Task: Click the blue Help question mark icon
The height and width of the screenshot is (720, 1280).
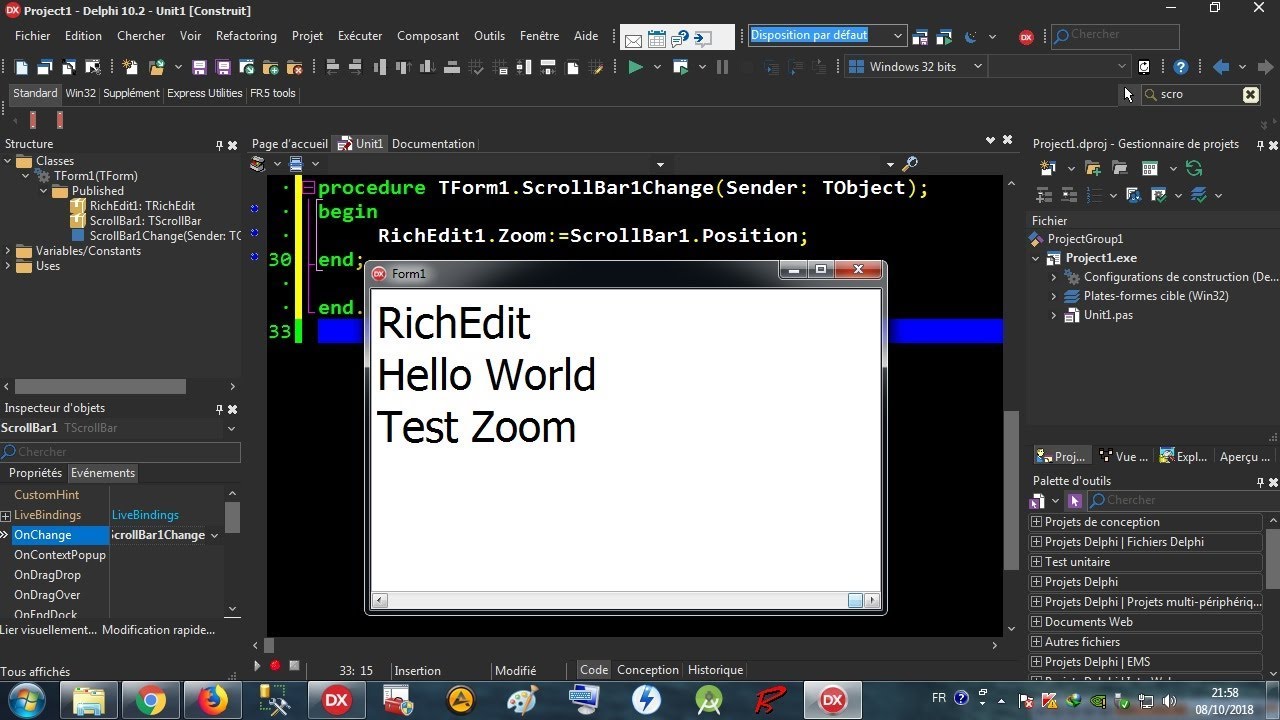Action: pyautogui.click(x=1181, y=67)
